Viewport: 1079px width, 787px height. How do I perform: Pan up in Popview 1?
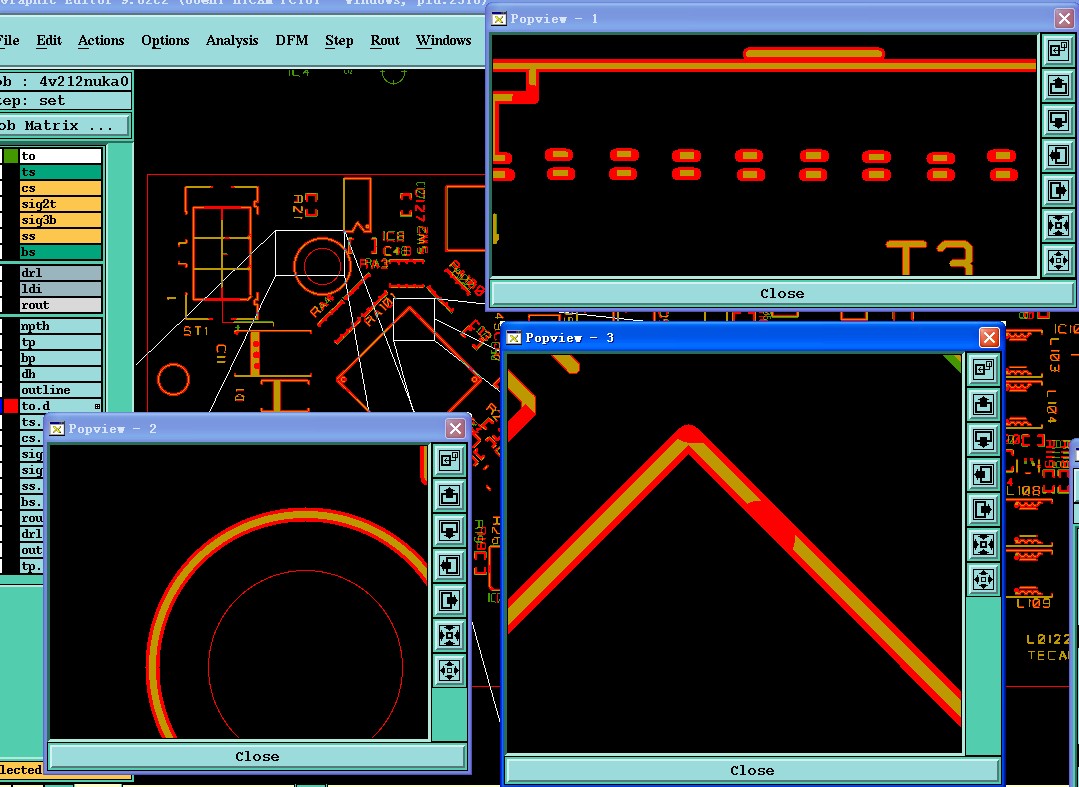(x=1058, y=85)
